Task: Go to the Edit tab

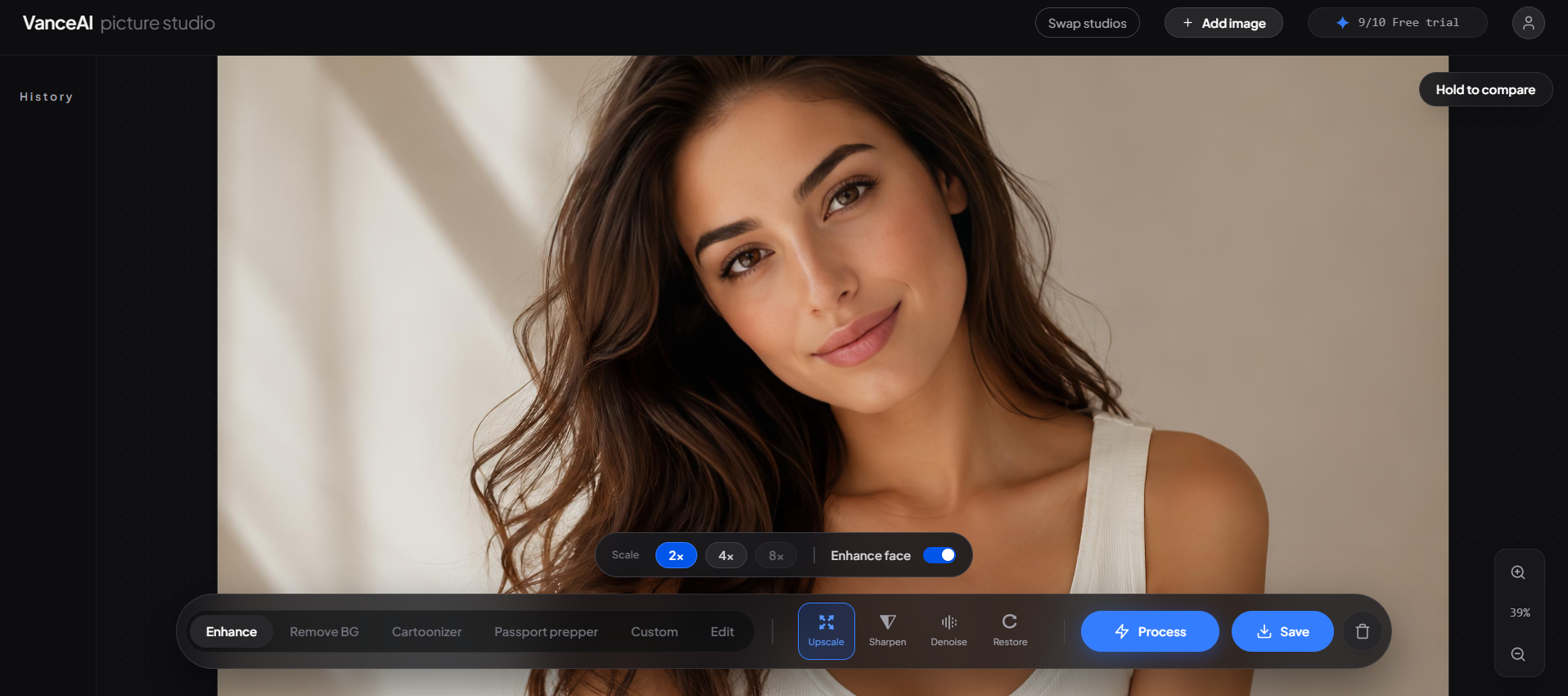Action: (722, 631)
